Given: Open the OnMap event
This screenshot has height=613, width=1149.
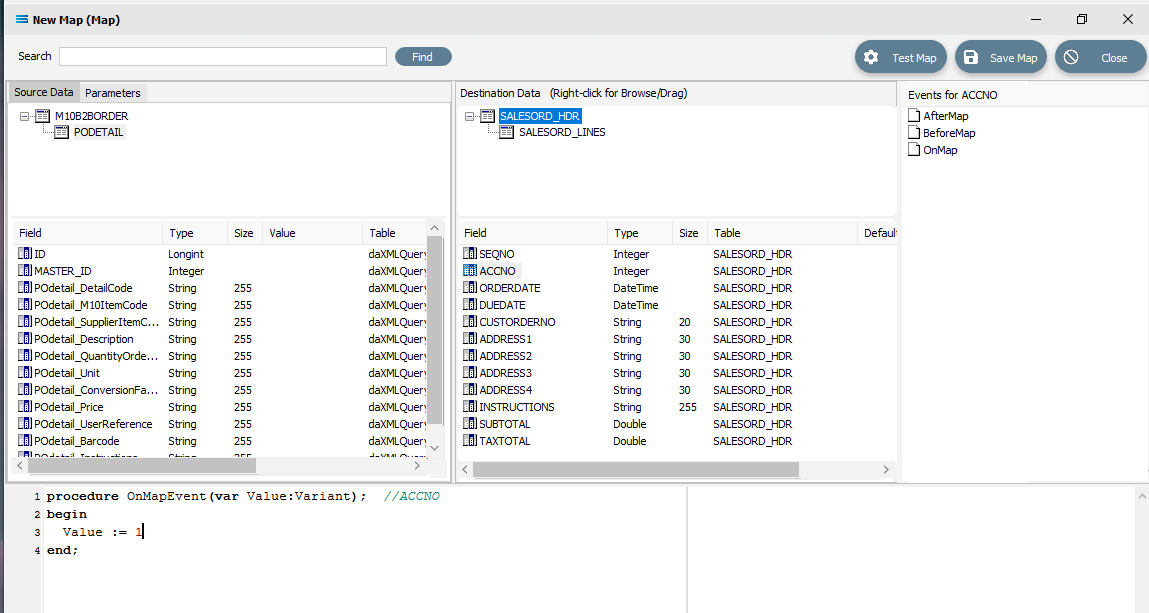Looking at the screenshot, I should pyautogui.click(x=940, y=150).
